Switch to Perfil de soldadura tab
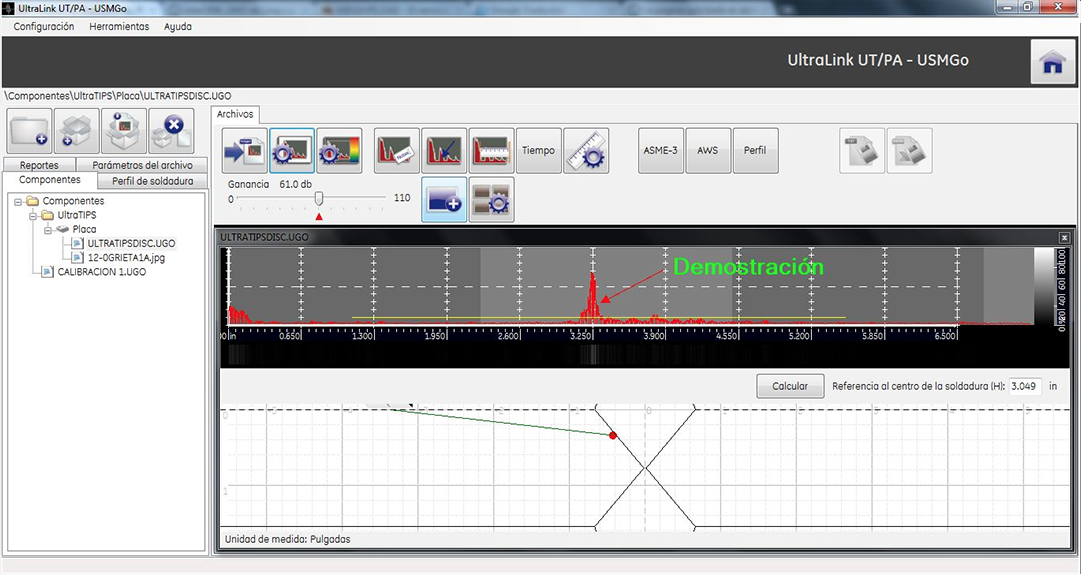This screenshot has height=575, width=1082. [x=153, y=182]
